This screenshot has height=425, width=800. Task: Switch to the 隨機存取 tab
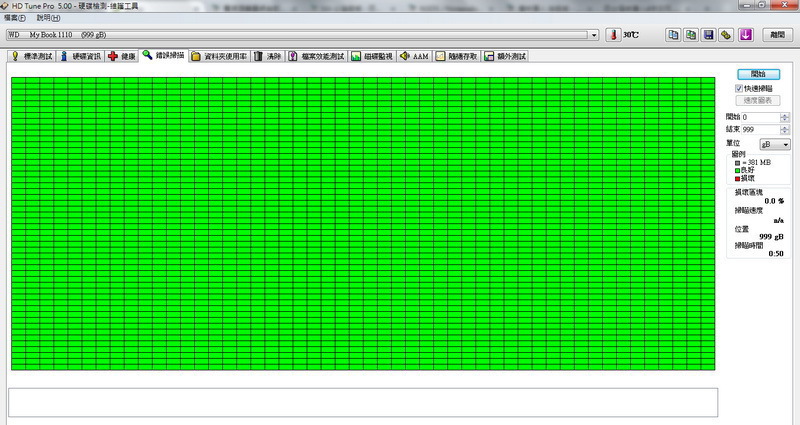click(457, 56)
